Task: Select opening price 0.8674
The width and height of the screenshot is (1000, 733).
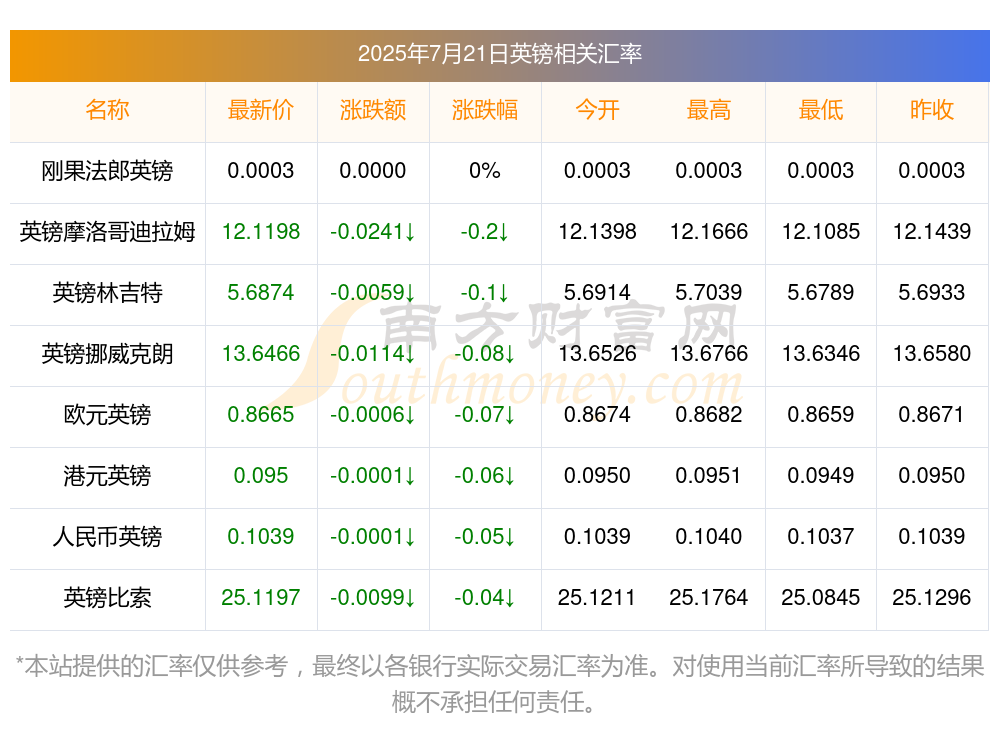Action: point(597,415)
